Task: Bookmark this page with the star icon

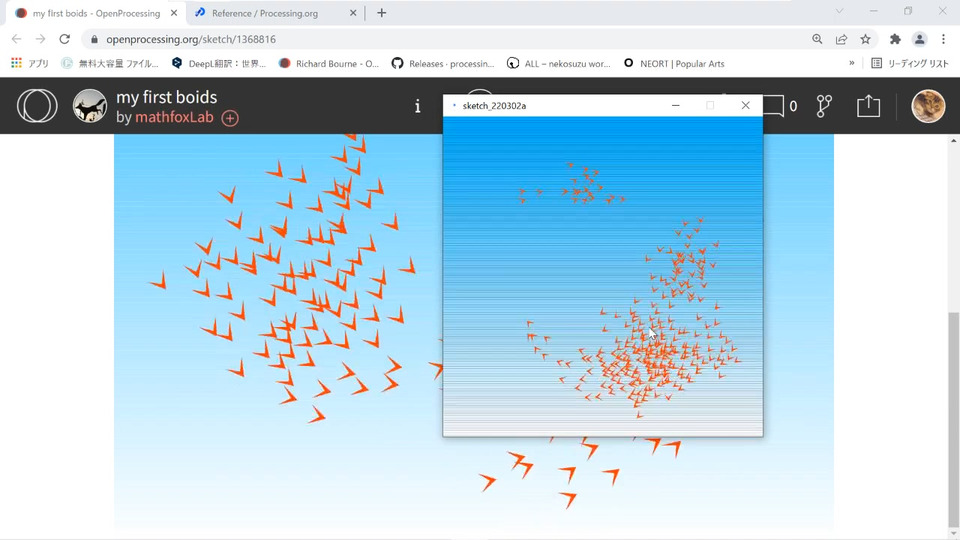Action: tap(865, 39)
